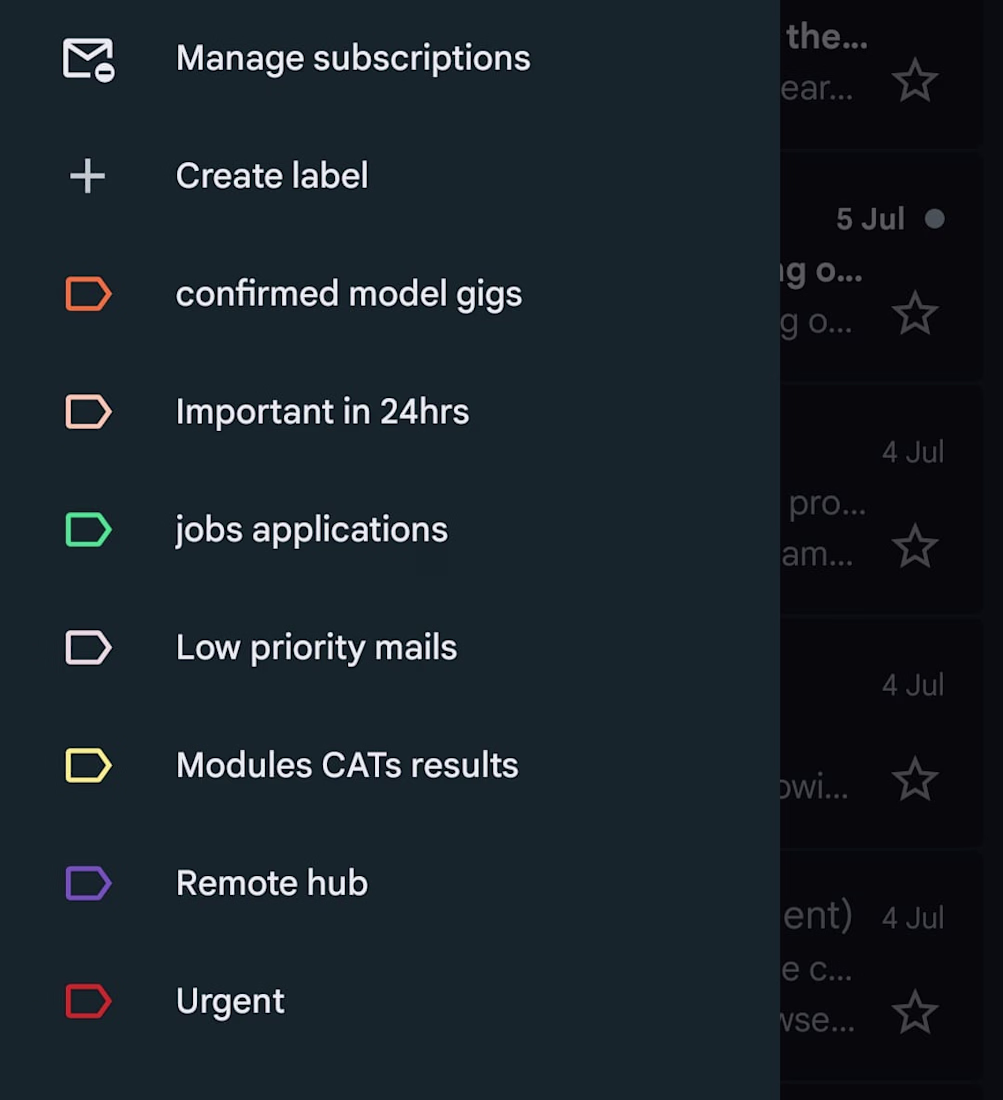Image resolution: width=1003 pixels, height=1100 pixels.
Task: Open the Manage subscriptions menu entry
Action: tap(390, 58)
